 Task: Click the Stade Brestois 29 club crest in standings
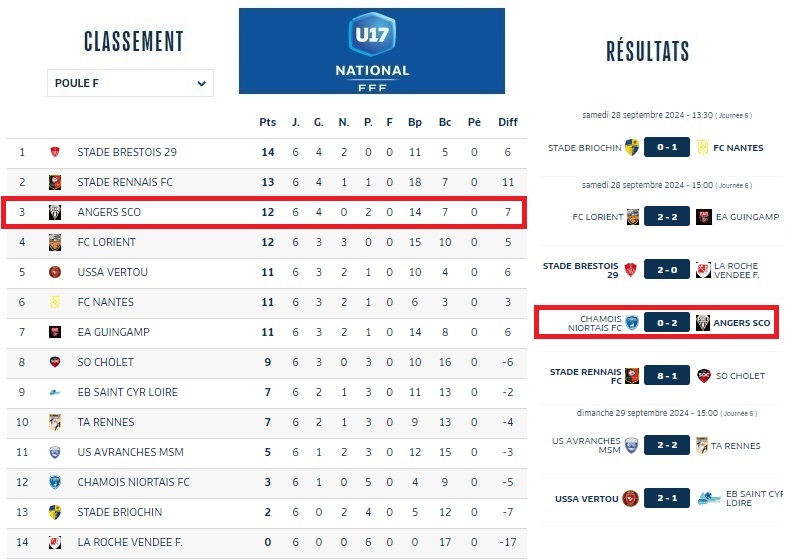(x=55, y=152)
